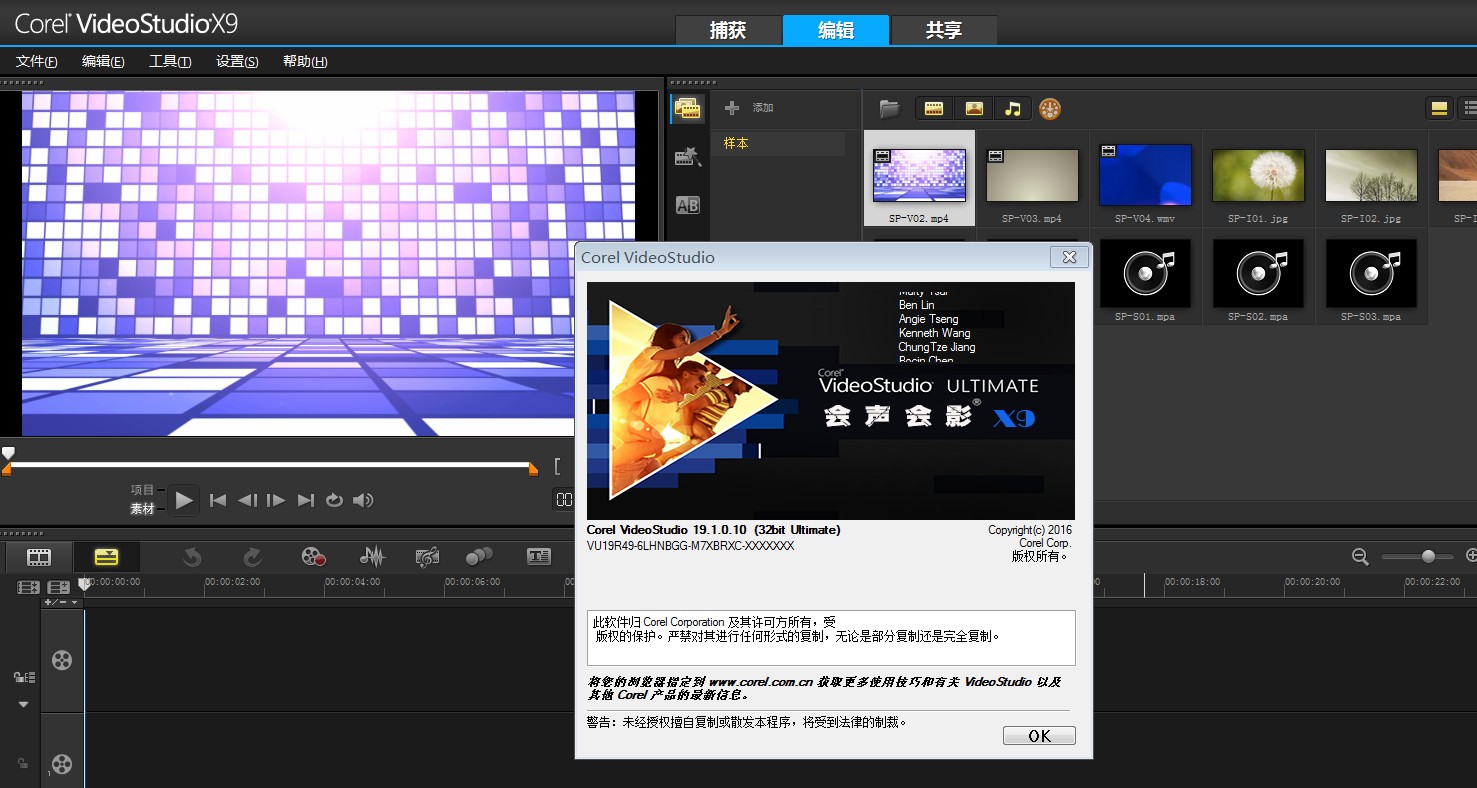Open the record/capture option reel icon
The height and width of the screenshot is (788, 1477).
pyautogui.click(x=314, y=557)
